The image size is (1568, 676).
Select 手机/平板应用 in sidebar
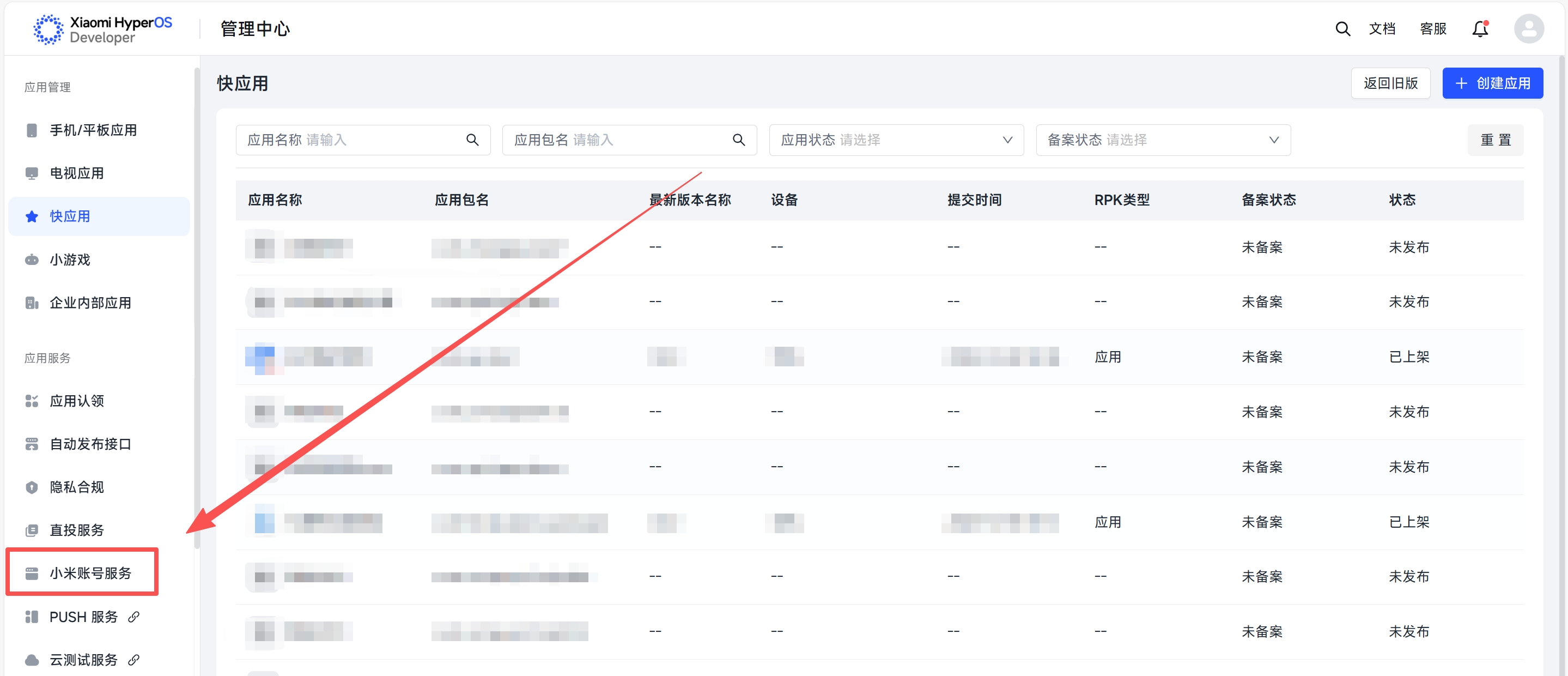[x=93, y=130]
